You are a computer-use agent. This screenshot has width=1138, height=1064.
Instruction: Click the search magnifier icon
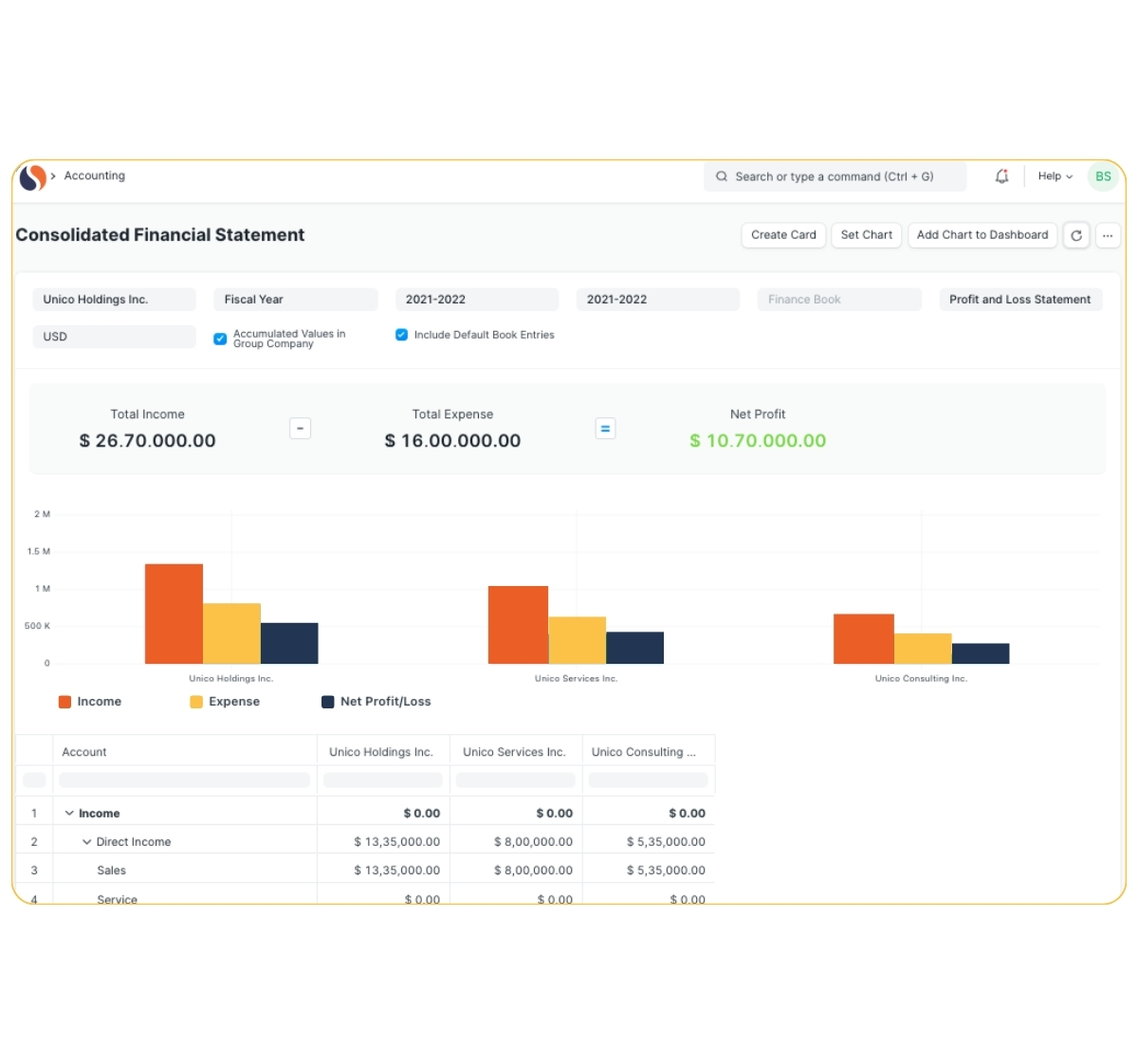pyautogui.click(x=722, y=176)
